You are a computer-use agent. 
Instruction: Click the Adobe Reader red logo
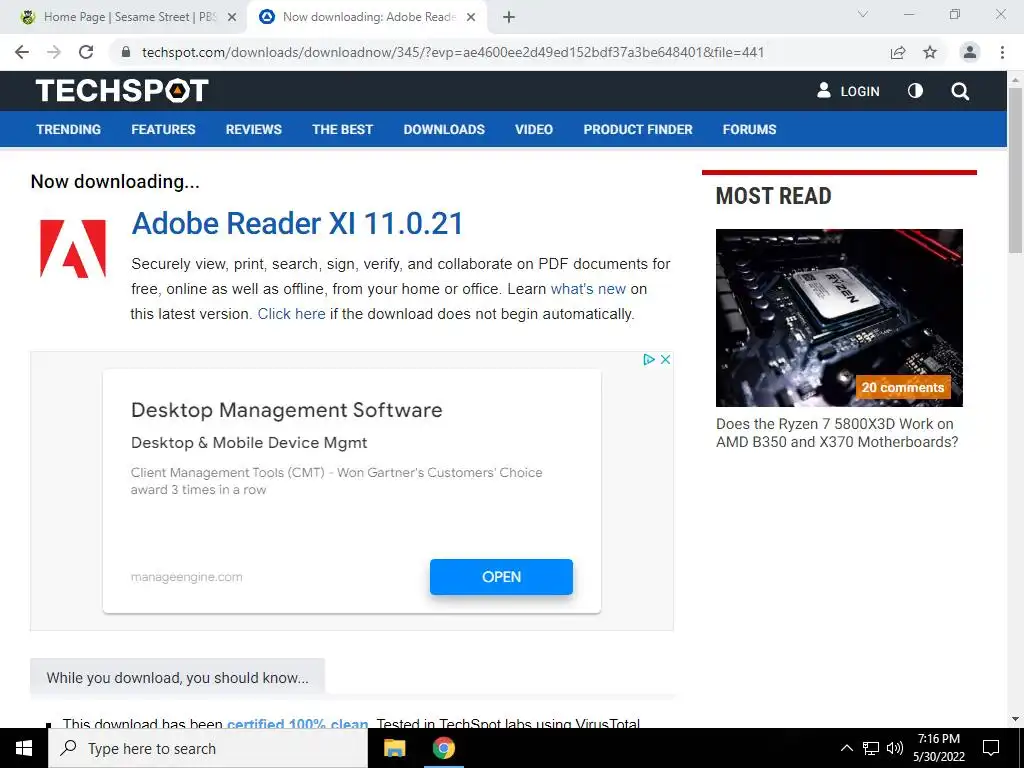(x=72, y=249)
